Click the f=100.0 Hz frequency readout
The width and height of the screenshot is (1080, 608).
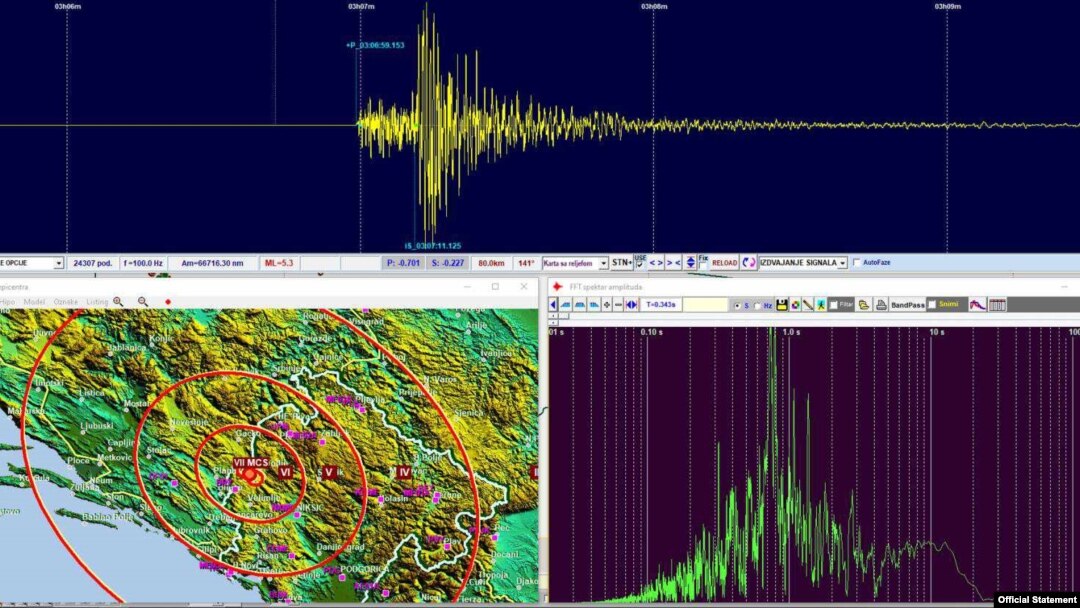[143, 263]
